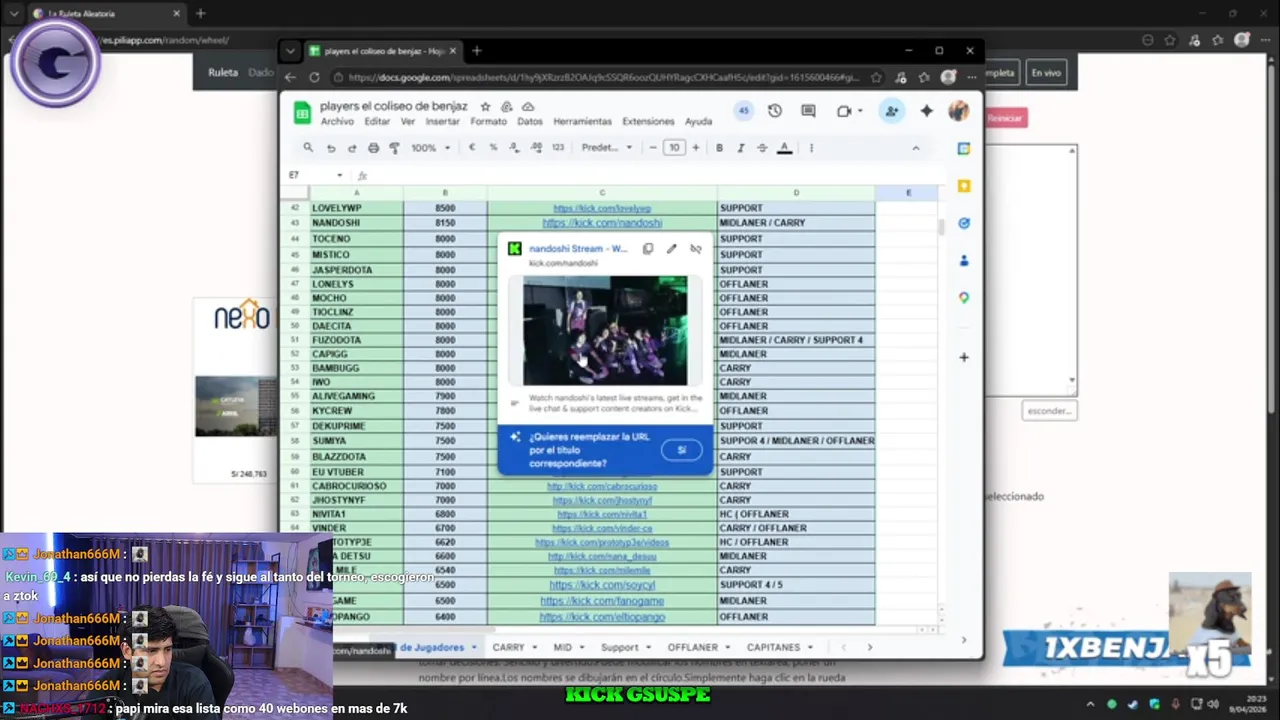The height and width of the screenshot is (720, 1280).
Task: Open the text color picker
Action: 785,148
